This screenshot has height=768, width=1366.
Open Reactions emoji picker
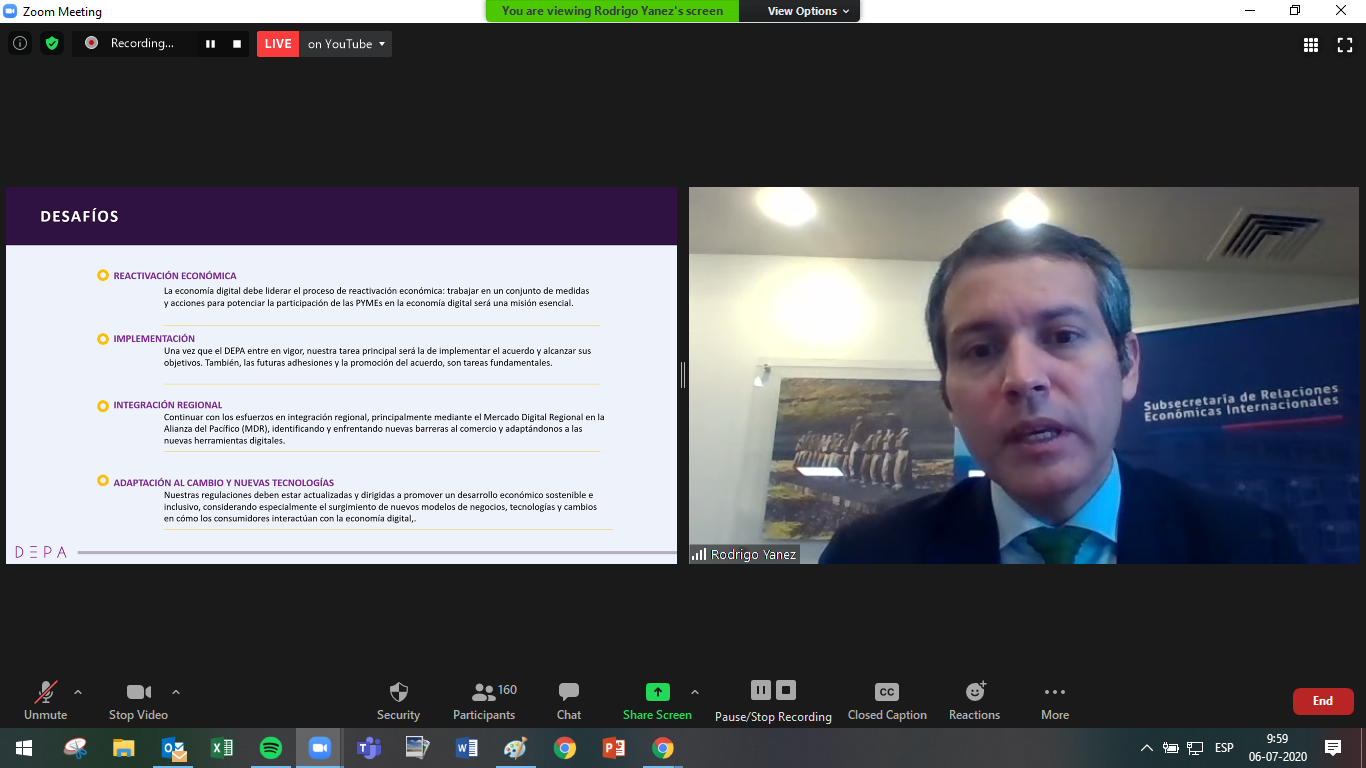[974, 700]
